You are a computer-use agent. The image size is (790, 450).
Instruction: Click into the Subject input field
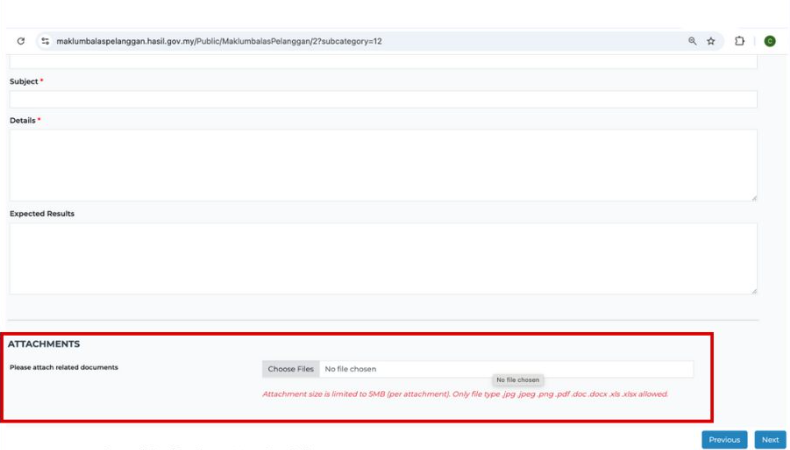coord(383,100)
